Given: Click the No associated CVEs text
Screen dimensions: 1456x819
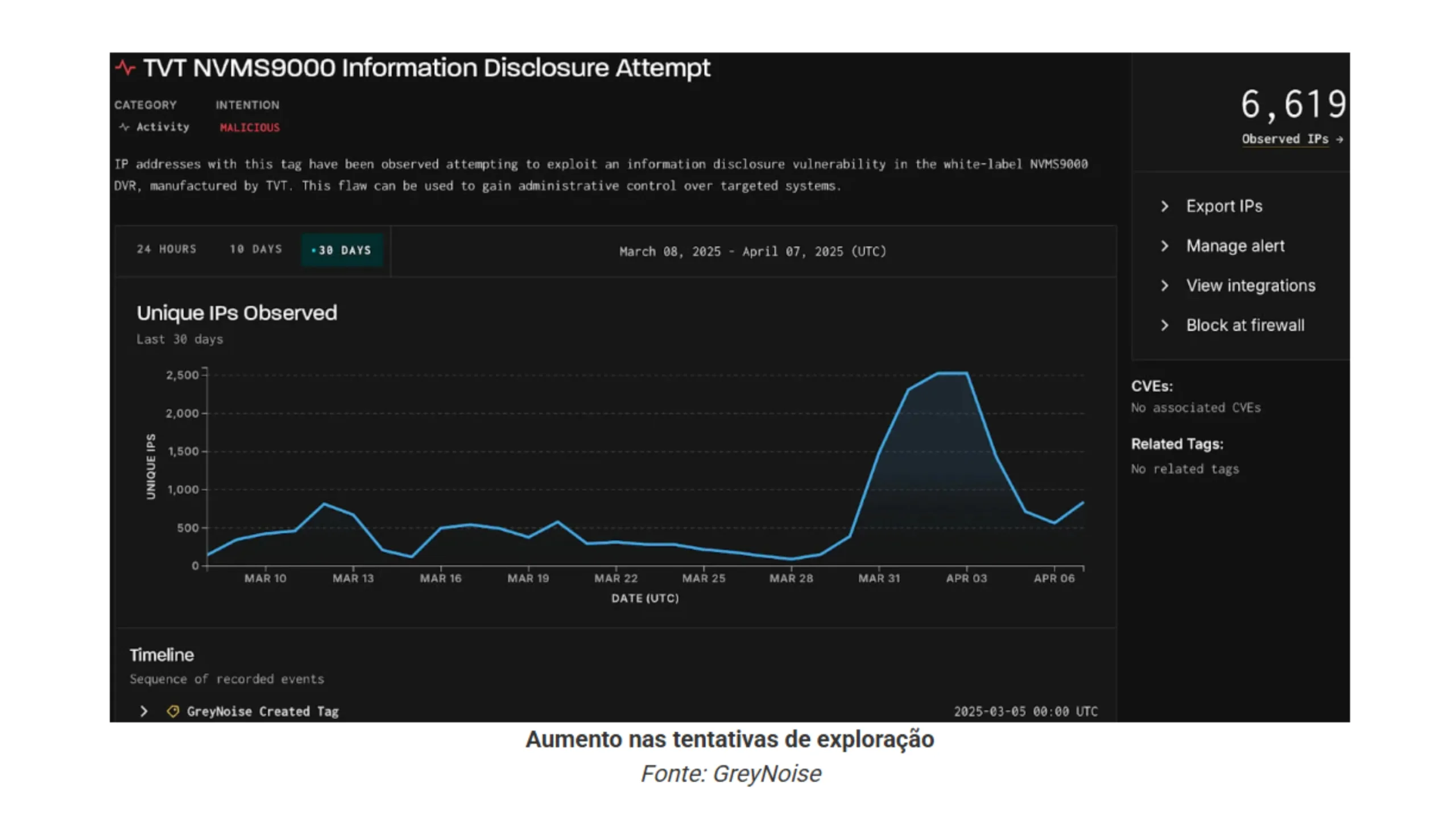Looking at the screenshot, I should coord(1196,408).
